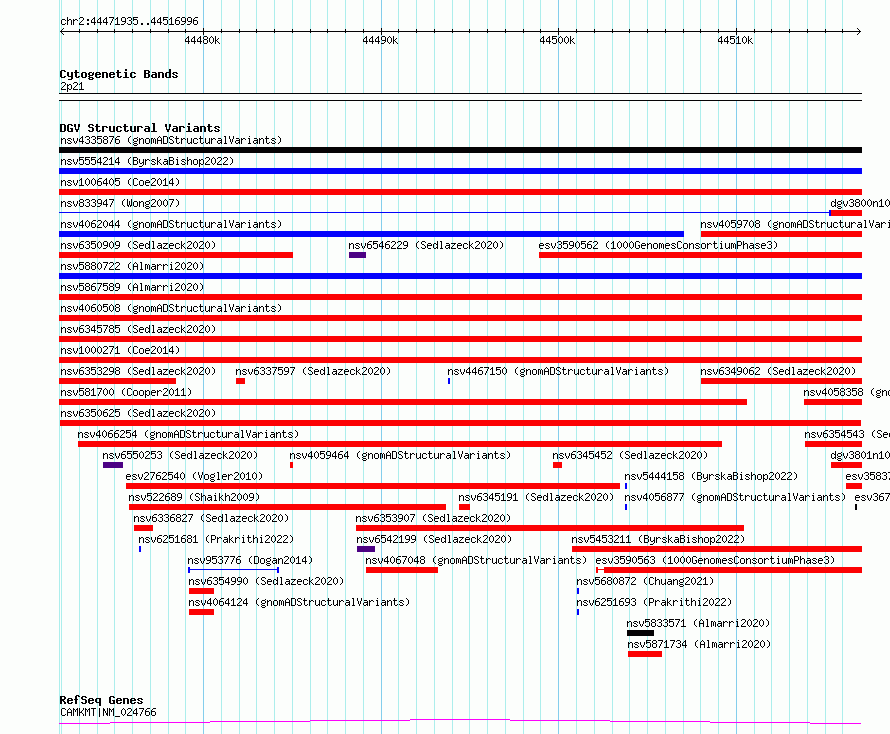Click the nsv6353298 Sedlazeck2020 label
This screenshot has height=734, width=890.
(x=138, y=371)
